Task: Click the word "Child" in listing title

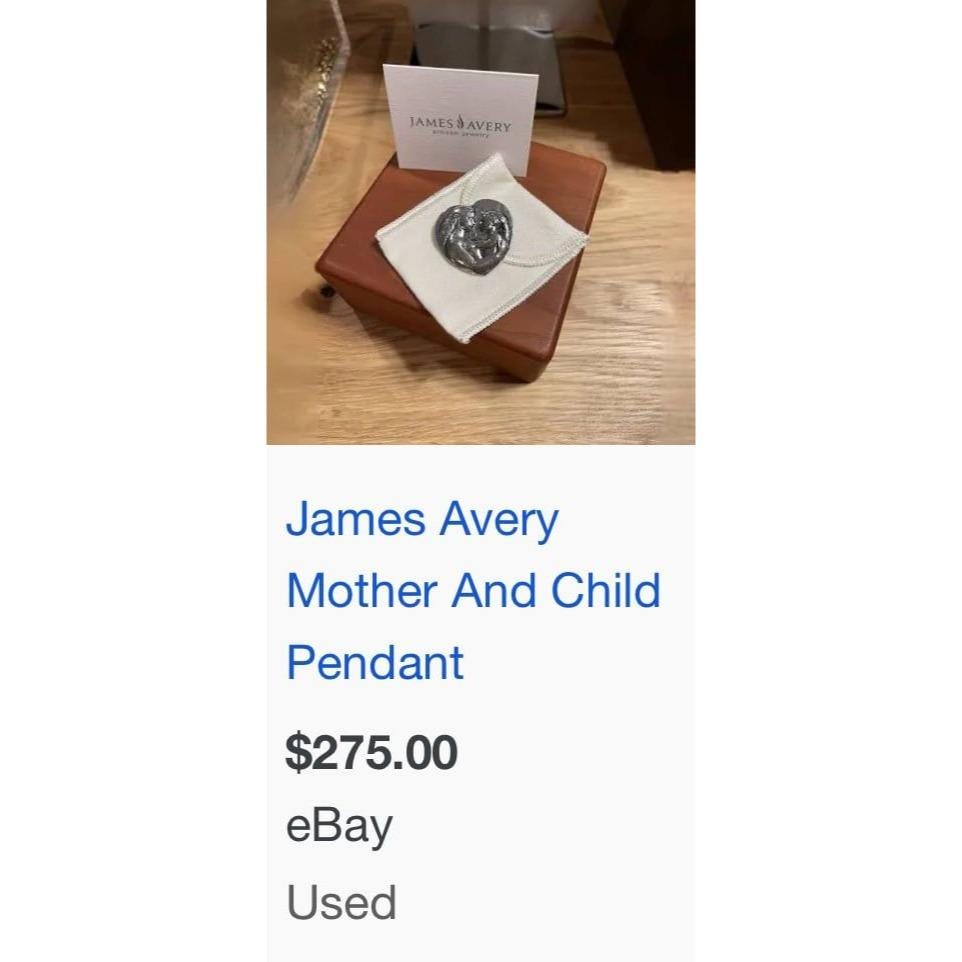Action: (606, 591)
